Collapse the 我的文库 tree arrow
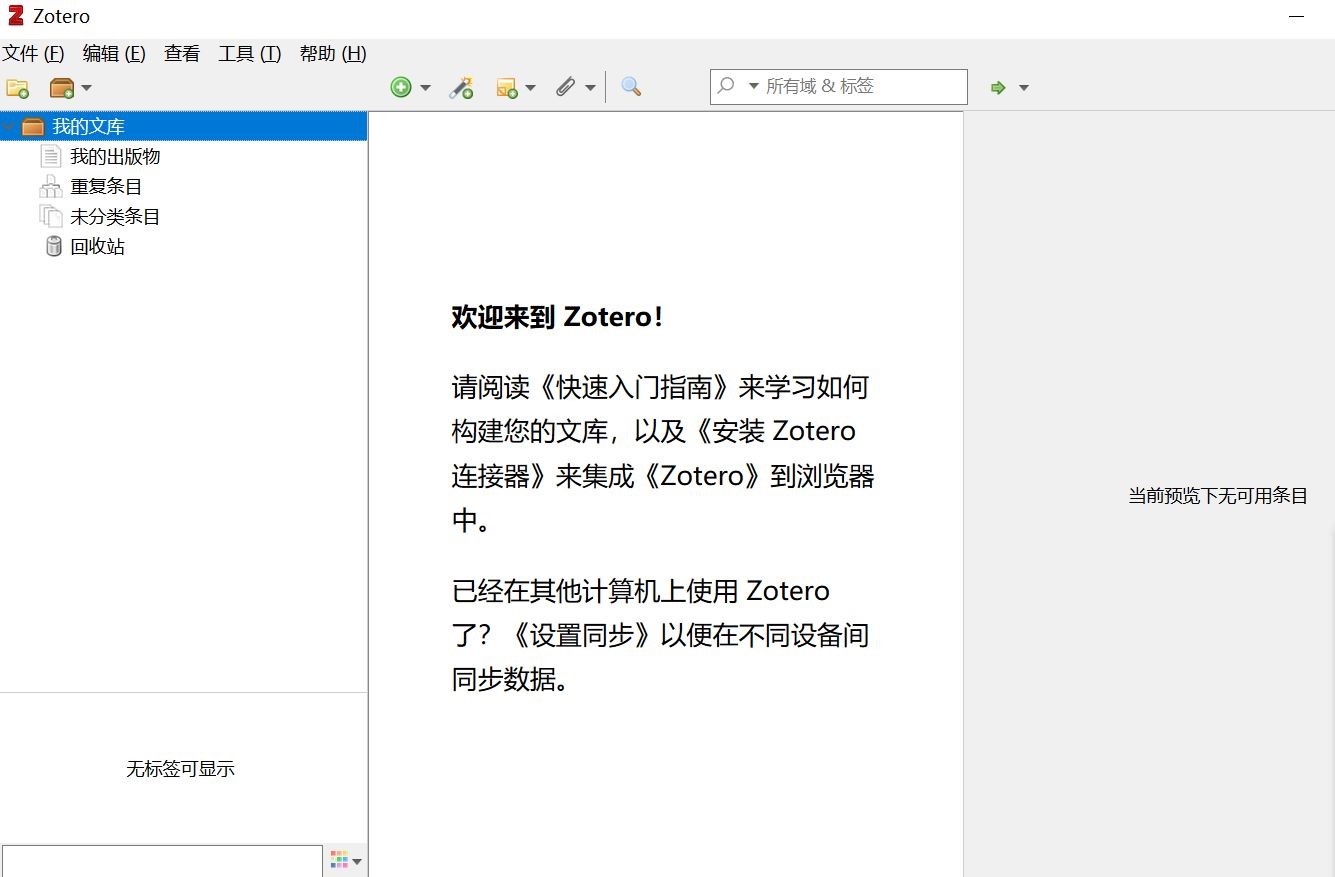Image resolution: width=1335 pixels, height=877 pixels. [x=9, y=127]
